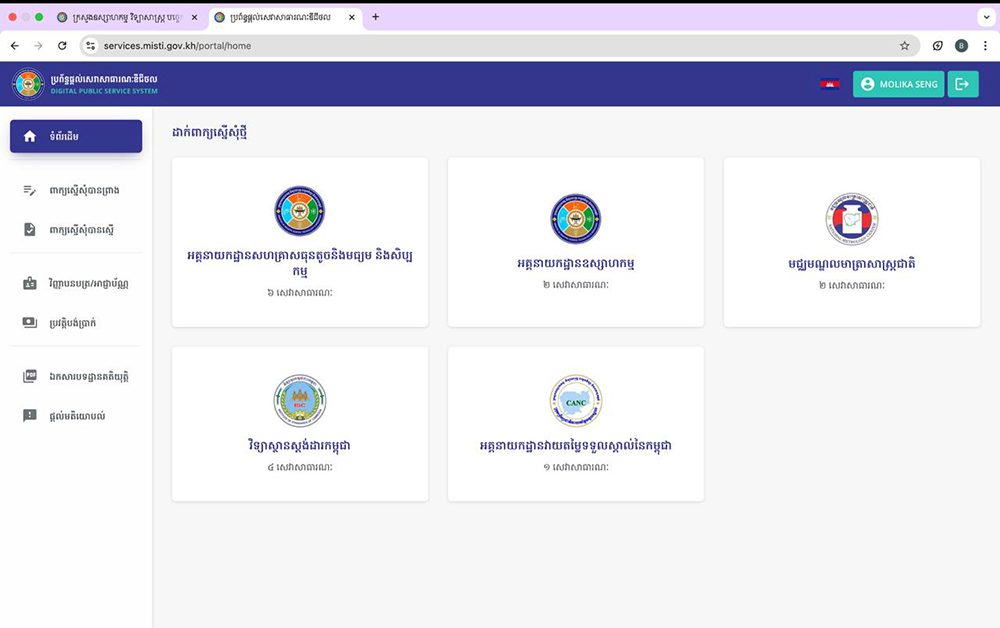Click the home icon in the sidebar
Screen dimensions: 1000x628
pyautogui.click(x=29, y=136)
